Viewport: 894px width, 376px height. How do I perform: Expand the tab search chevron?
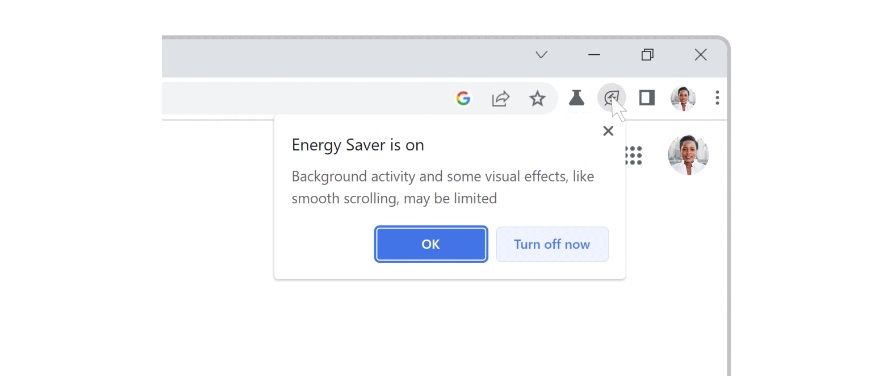pyautogui.click(x=541, y=55)
